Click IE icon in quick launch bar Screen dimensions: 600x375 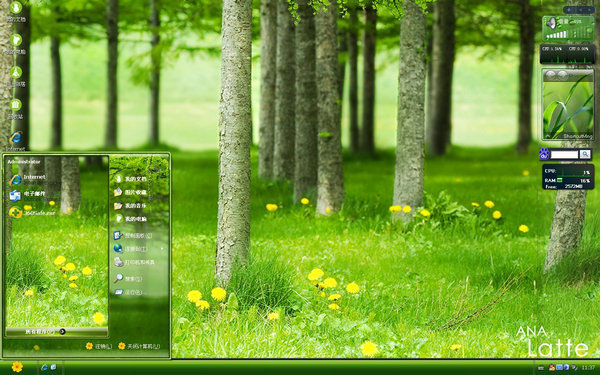point(44,367)
